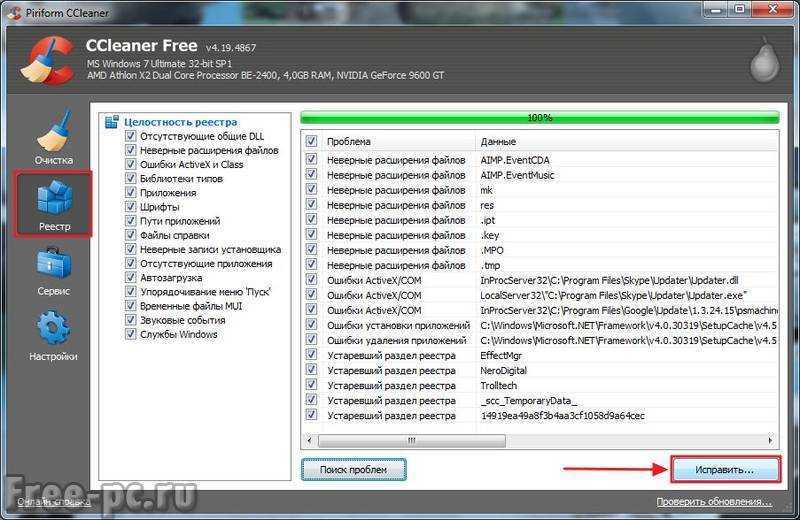Open the Сервис (Tools) section
This screenshot has height=520, width=800.
(x=54, y=271)
